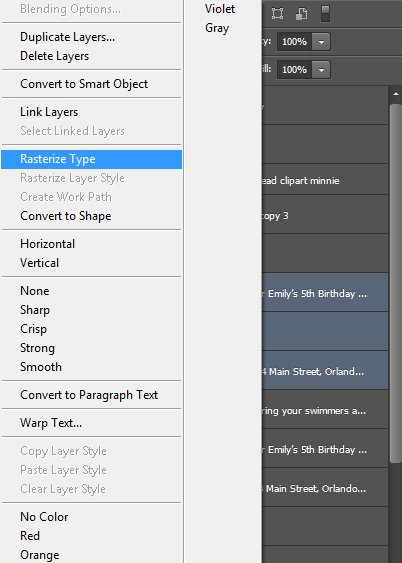The image size is (402, 563).
Task: Choose Convert to Paragraph Text
Action: [x=89, y=395]
